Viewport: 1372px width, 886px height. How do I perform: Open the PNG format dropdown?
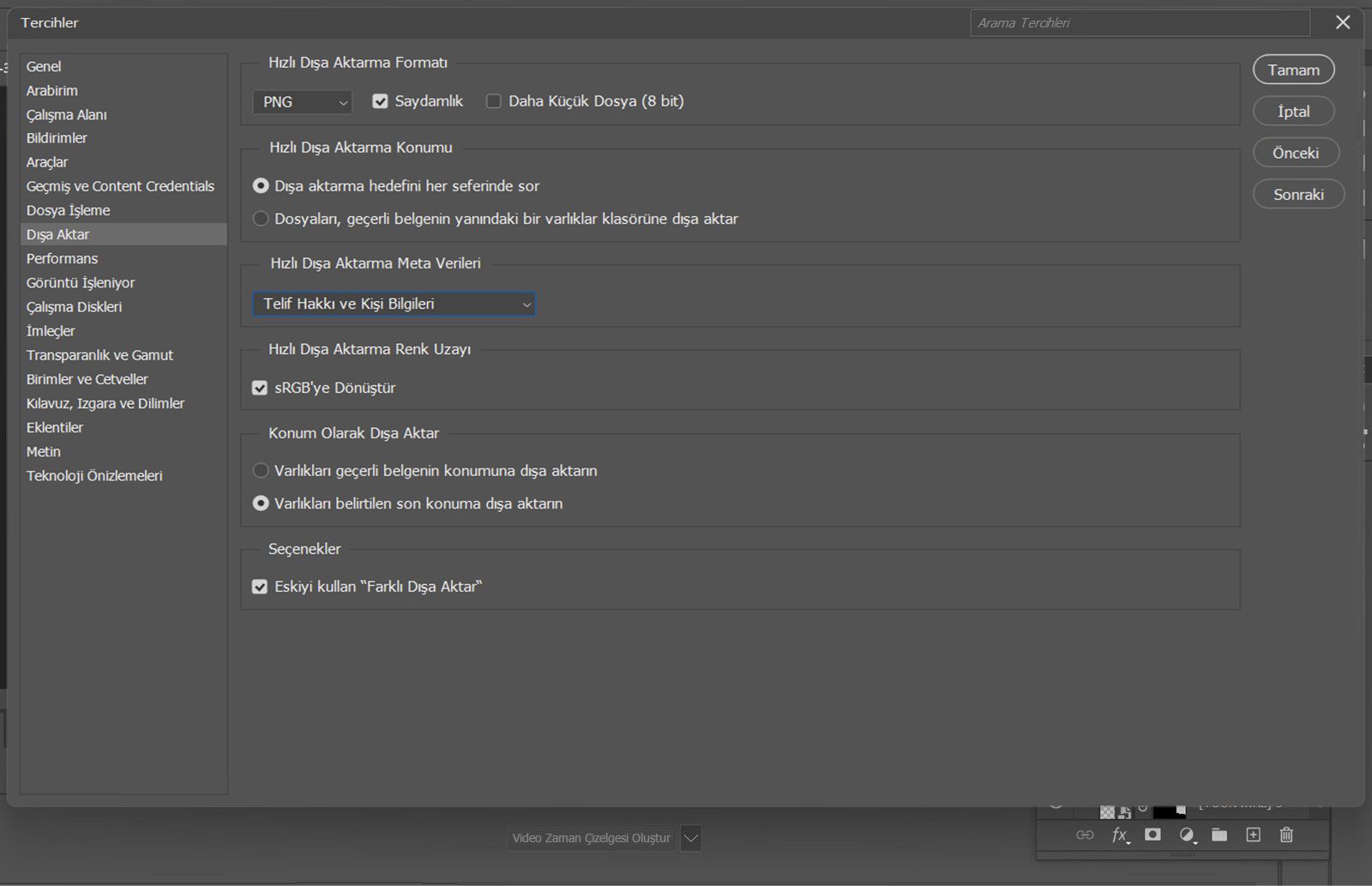point(303,102)
